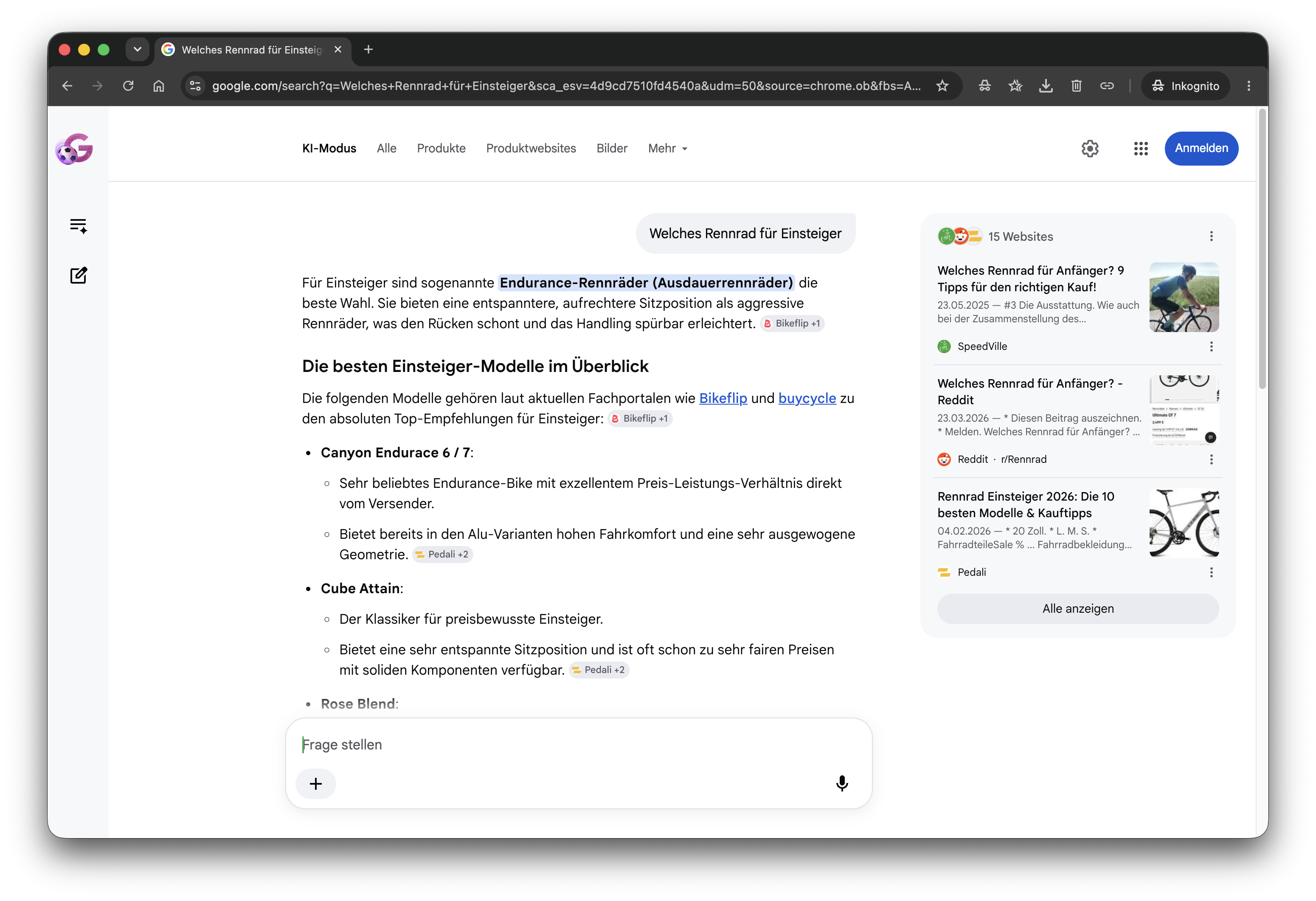1316x901 pixels.
Task: Open the settings gear icon
Action: [x=1089, y=148]
